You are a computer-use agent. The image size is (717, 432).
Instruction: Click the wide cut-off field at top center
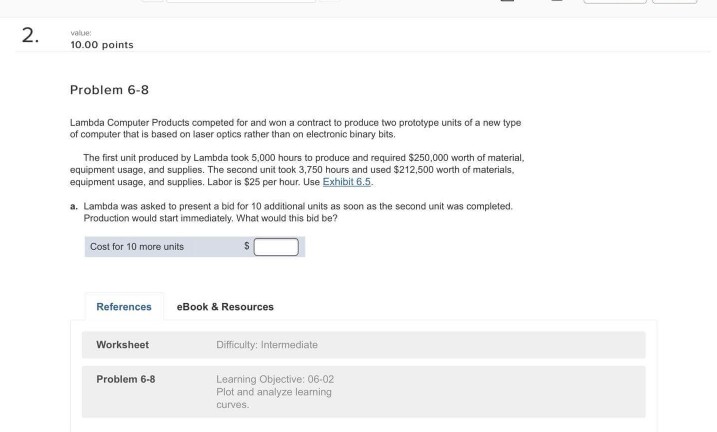tap(240, 1)
